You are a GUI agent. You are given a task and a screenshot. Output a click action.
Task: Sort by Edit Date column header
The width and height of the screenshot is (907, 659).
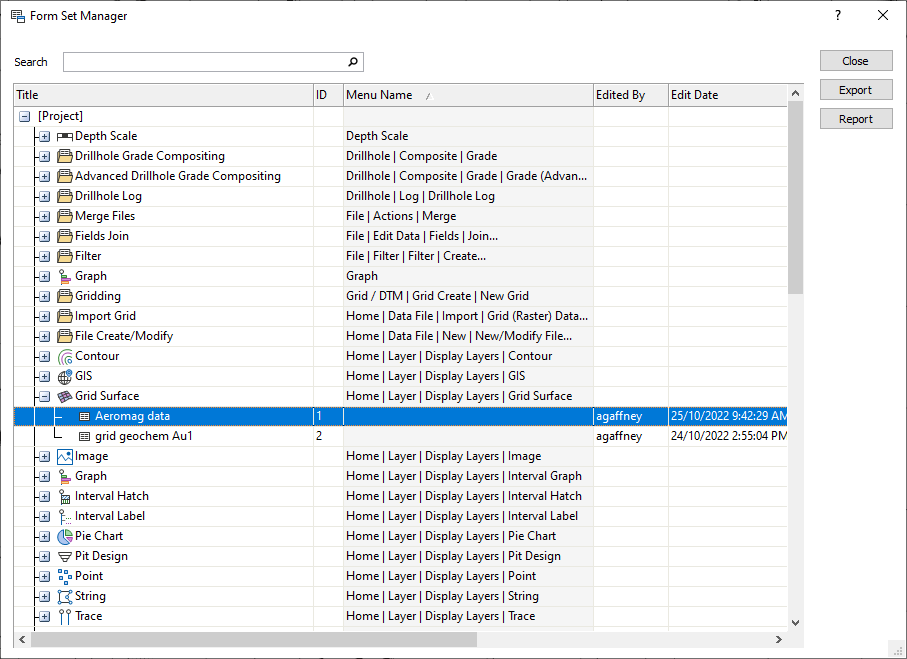point(694,95)
